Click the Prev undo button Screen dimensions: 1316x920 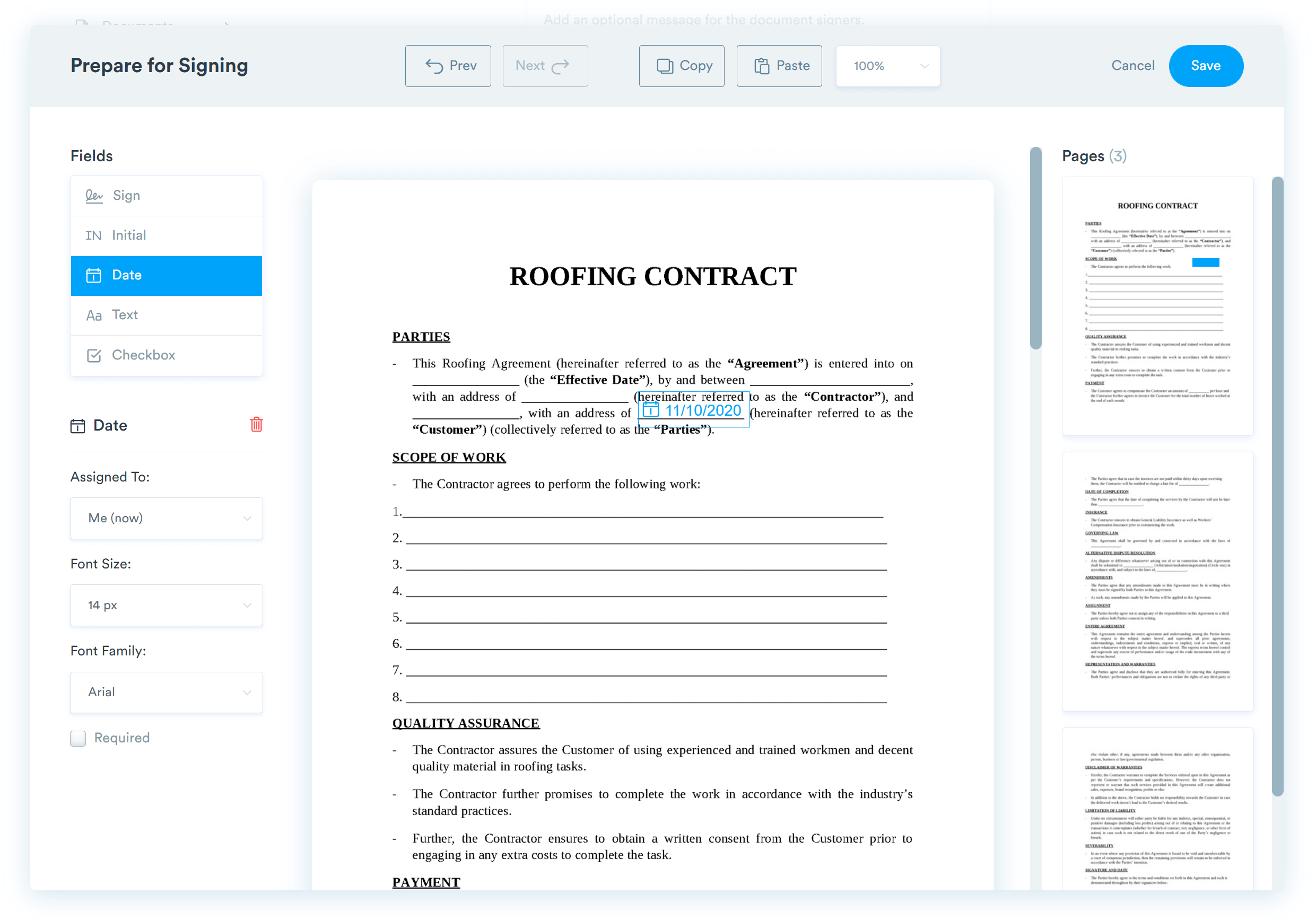(448, 66)
